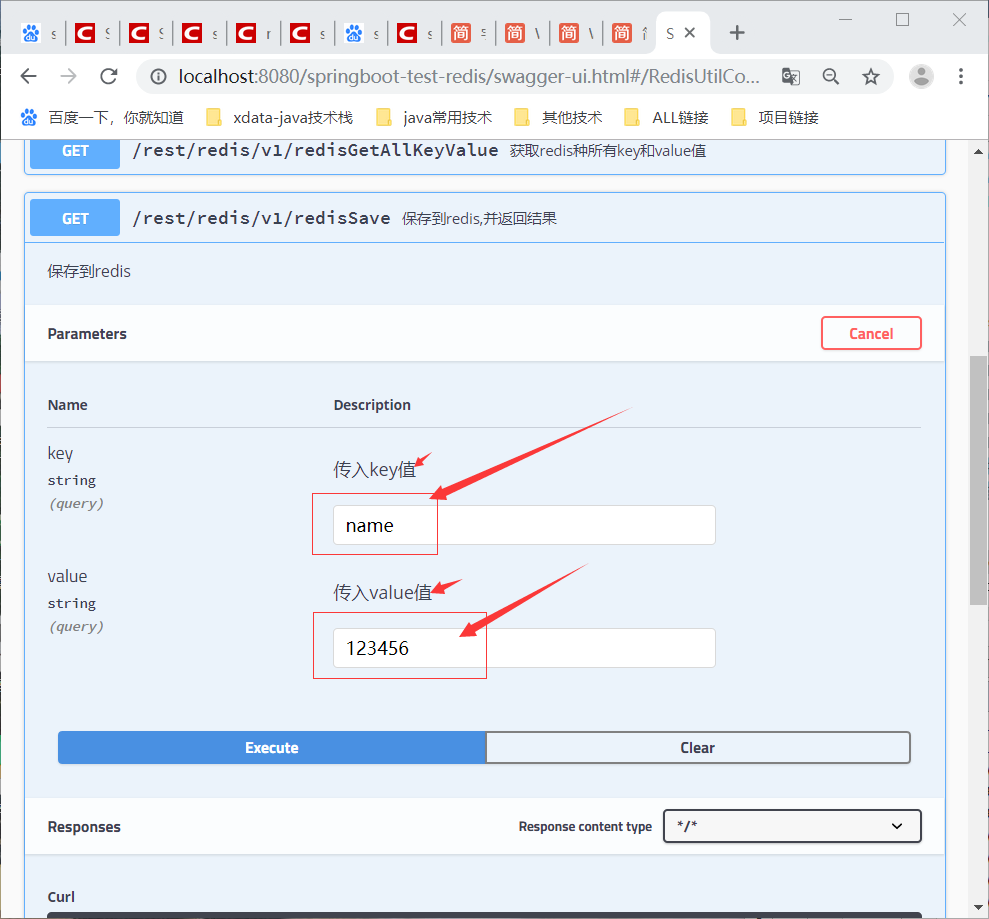
Task: Switch to the last 简 icon tab
Action: pyautogui.click(x=629, y=33)
